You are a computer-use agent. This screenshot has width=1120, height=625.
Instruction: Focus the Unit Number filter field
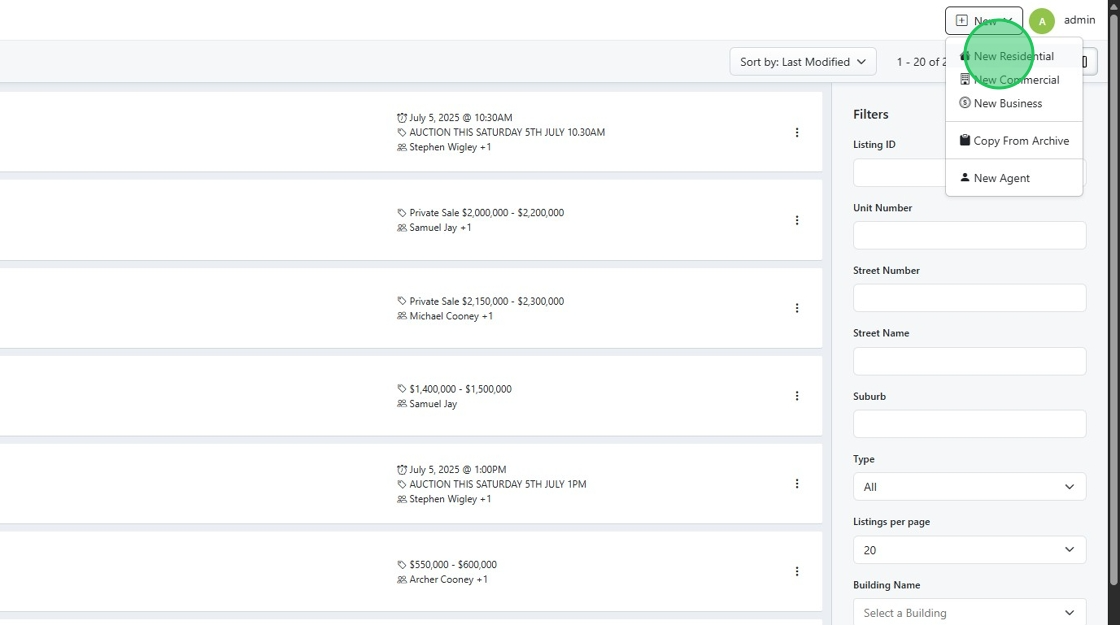click(x=969, y=235)
